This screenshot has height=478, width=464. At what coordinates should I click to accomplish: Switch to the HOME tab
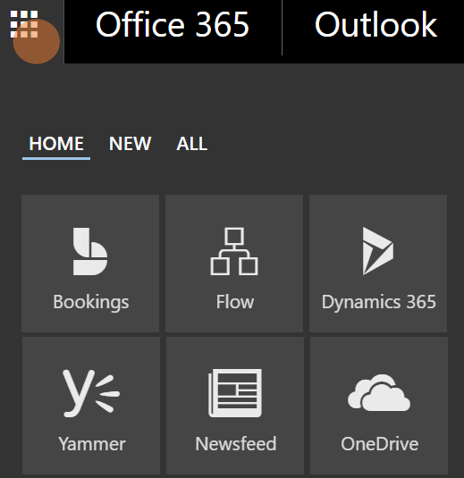(56, 144)
